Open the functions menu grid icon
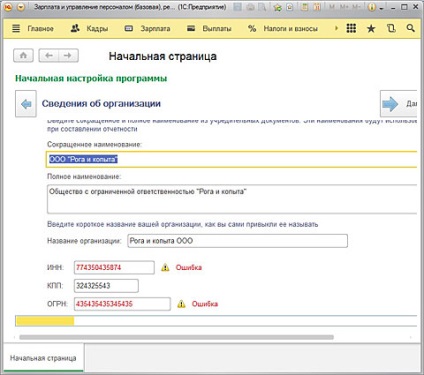 (x=351, y=28)
